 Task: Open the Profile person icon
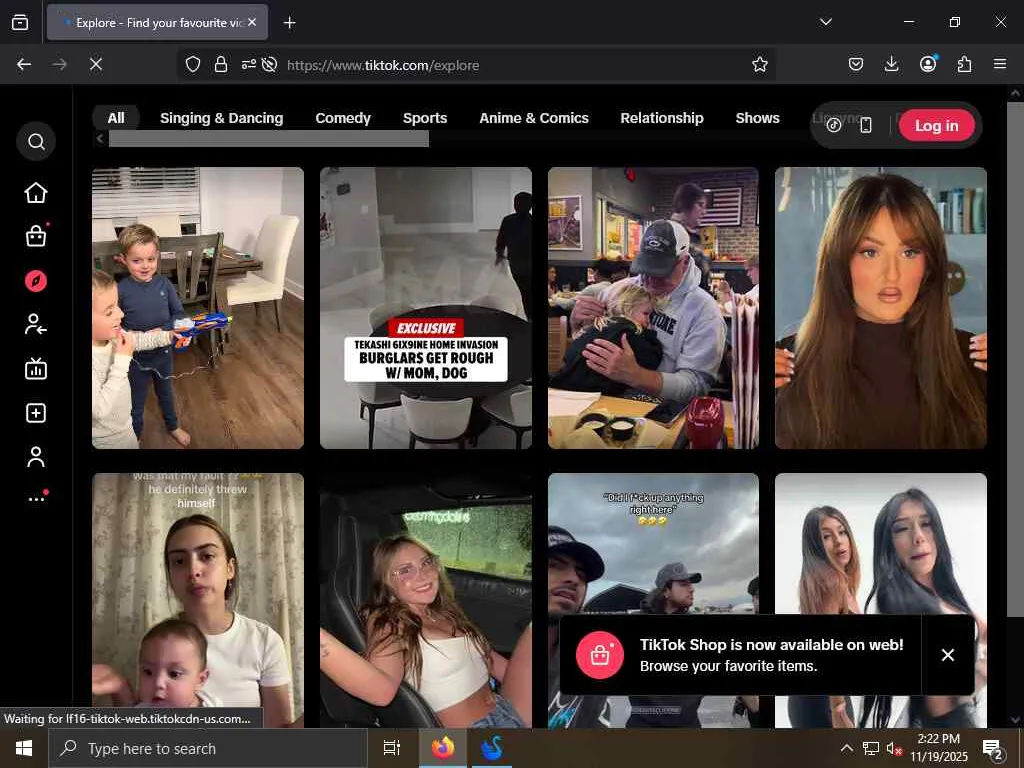click(36, 457)
